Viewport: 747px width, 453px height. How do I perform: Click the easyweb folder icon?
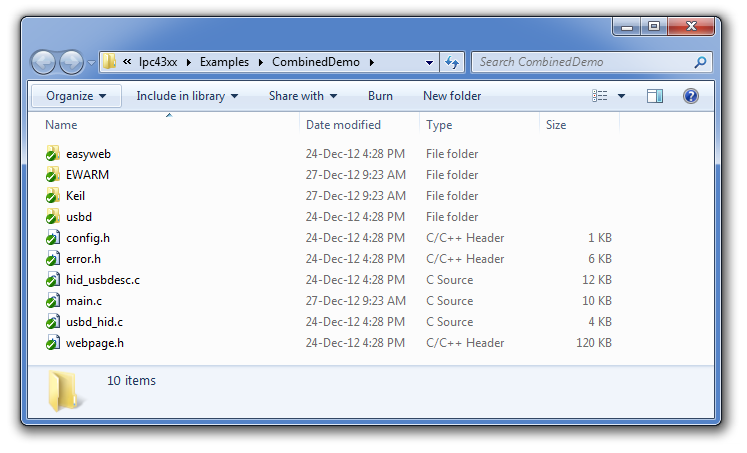click(53, 154)
